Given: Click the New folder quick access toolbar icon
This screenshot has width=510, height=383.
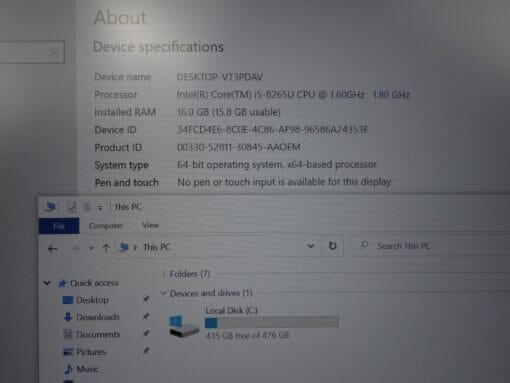Looking at the screenshot, I should coord(87,207).
